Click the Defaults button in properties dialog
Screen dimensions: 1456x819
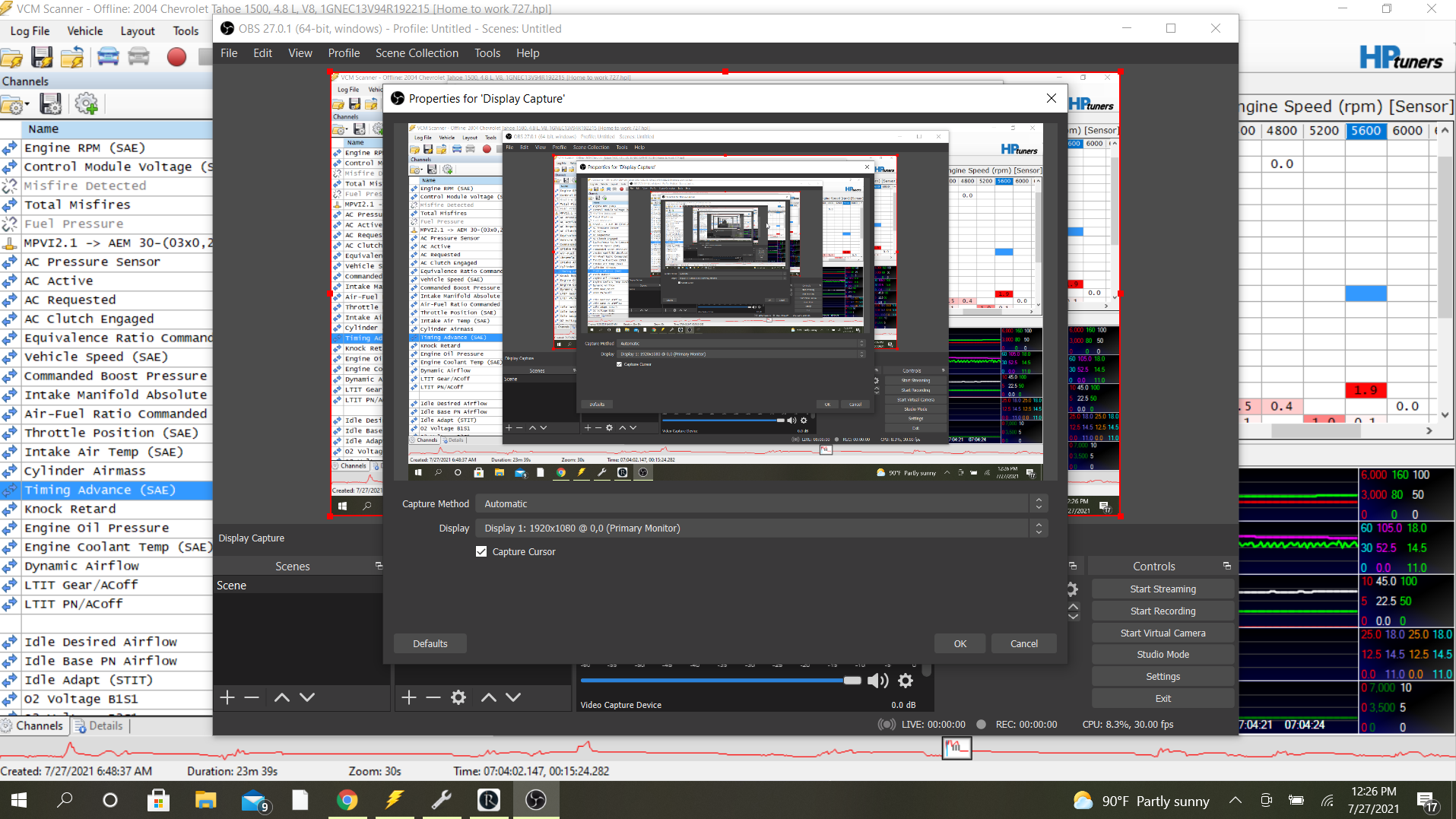point(430,643)
